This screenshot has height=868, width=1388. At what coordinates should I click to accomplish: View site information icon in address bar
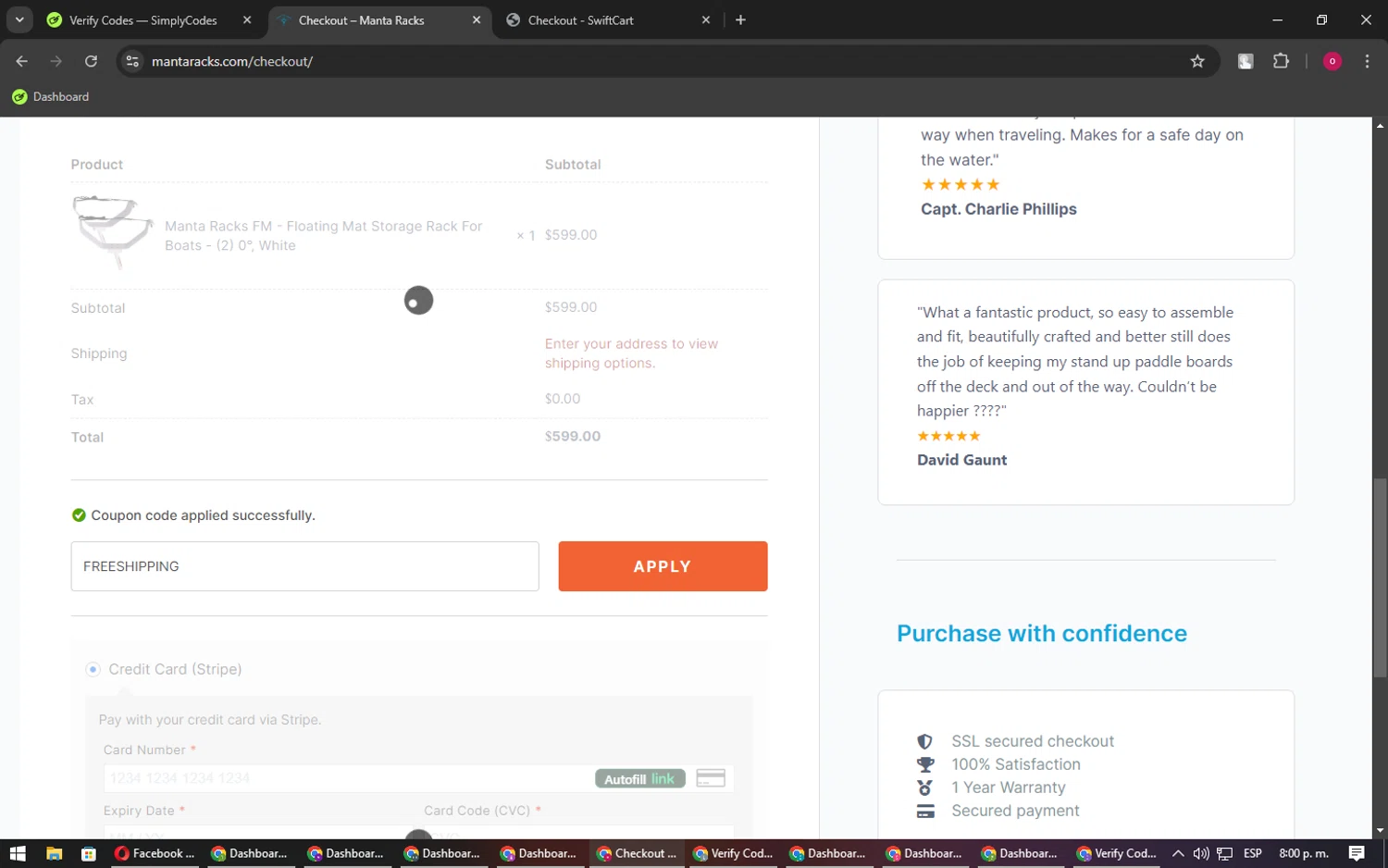point(132,61)
